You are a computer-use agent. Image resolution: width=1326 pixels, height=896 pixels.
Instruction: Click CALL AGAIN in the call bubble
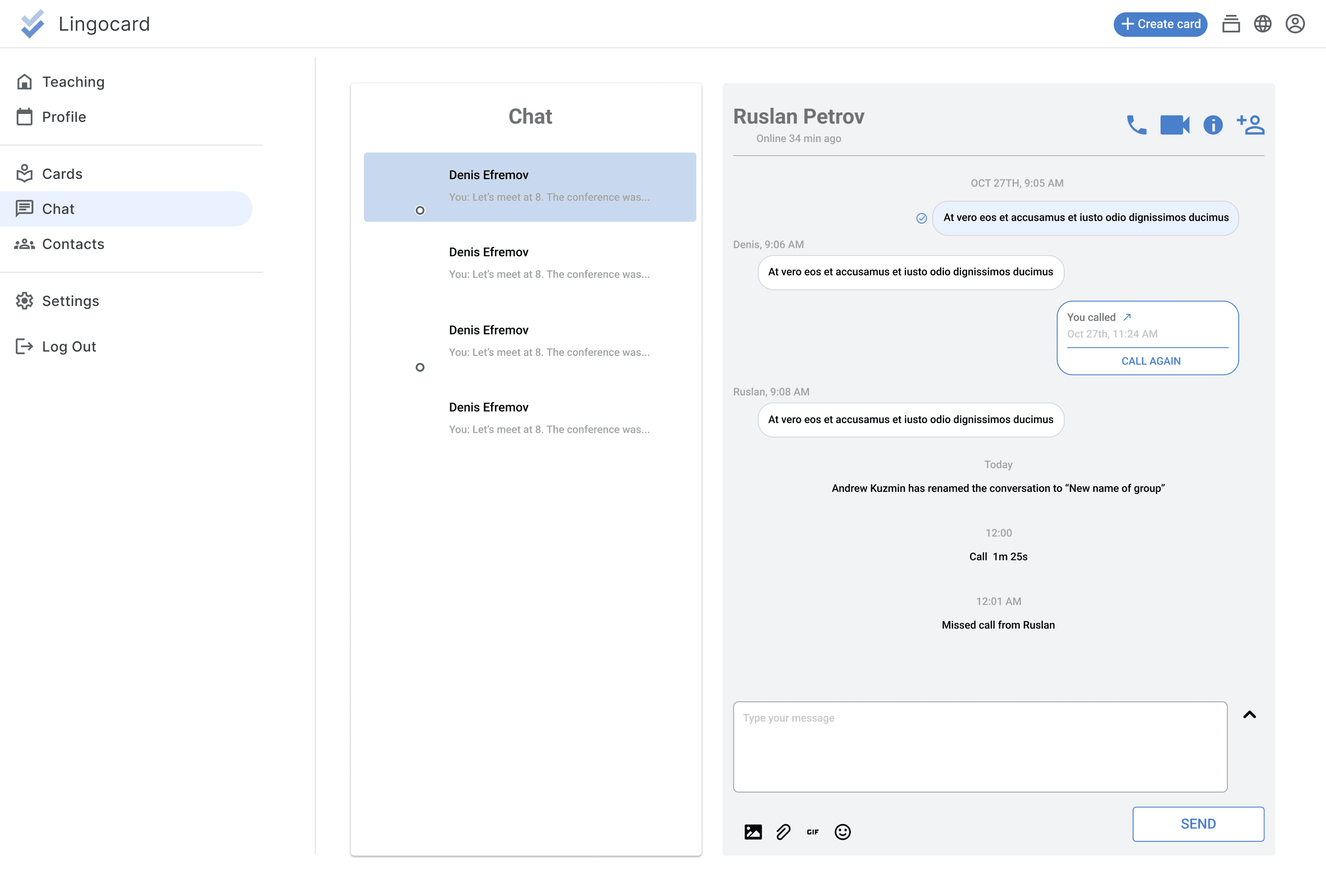pos(1151,361)
